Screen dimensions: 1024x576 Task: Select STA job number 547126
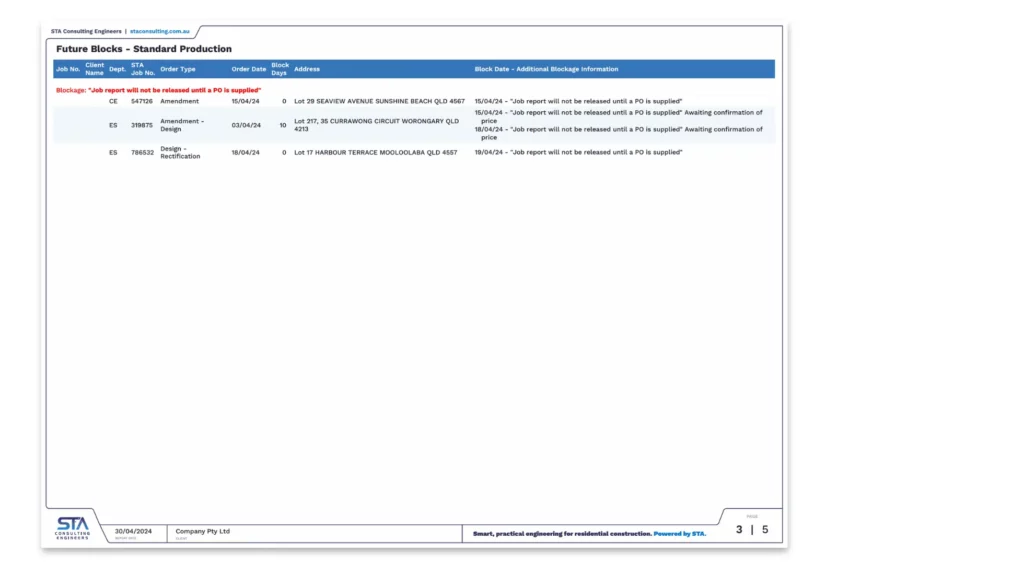(x=142, y=101)
